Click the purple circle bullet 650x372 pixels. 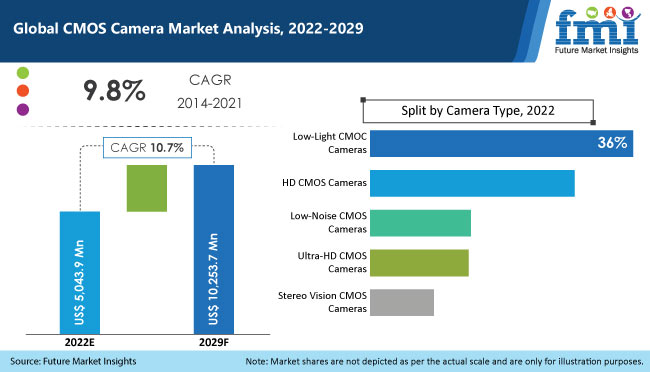tap(23, 109)
